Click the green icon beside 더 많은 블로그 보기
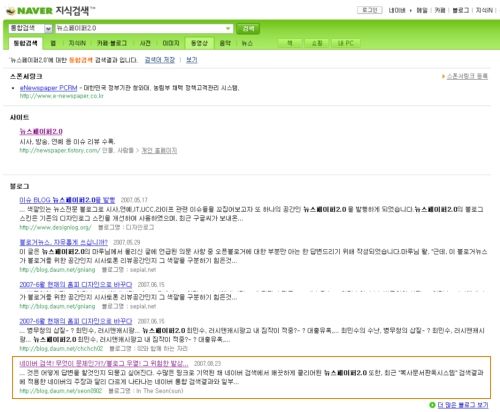 [432, 405]
